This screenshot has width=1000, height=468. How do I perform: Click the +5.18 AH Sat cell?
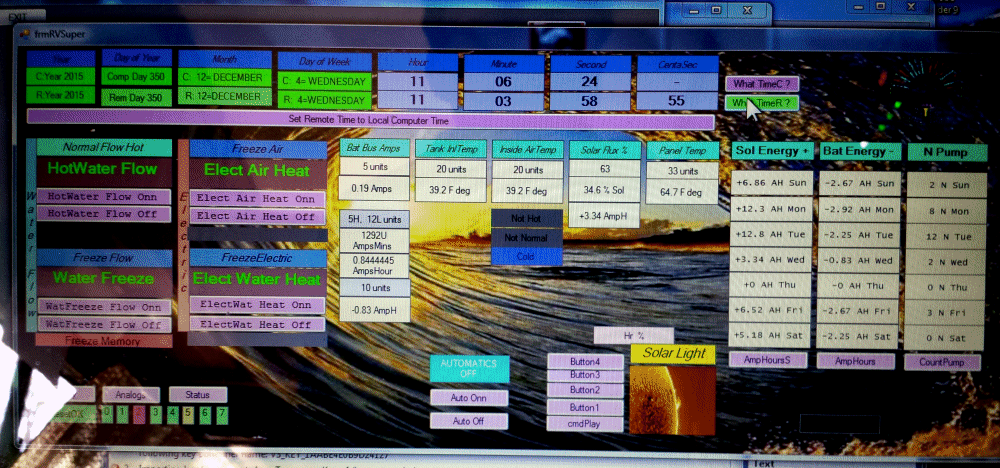coord(771,335)
